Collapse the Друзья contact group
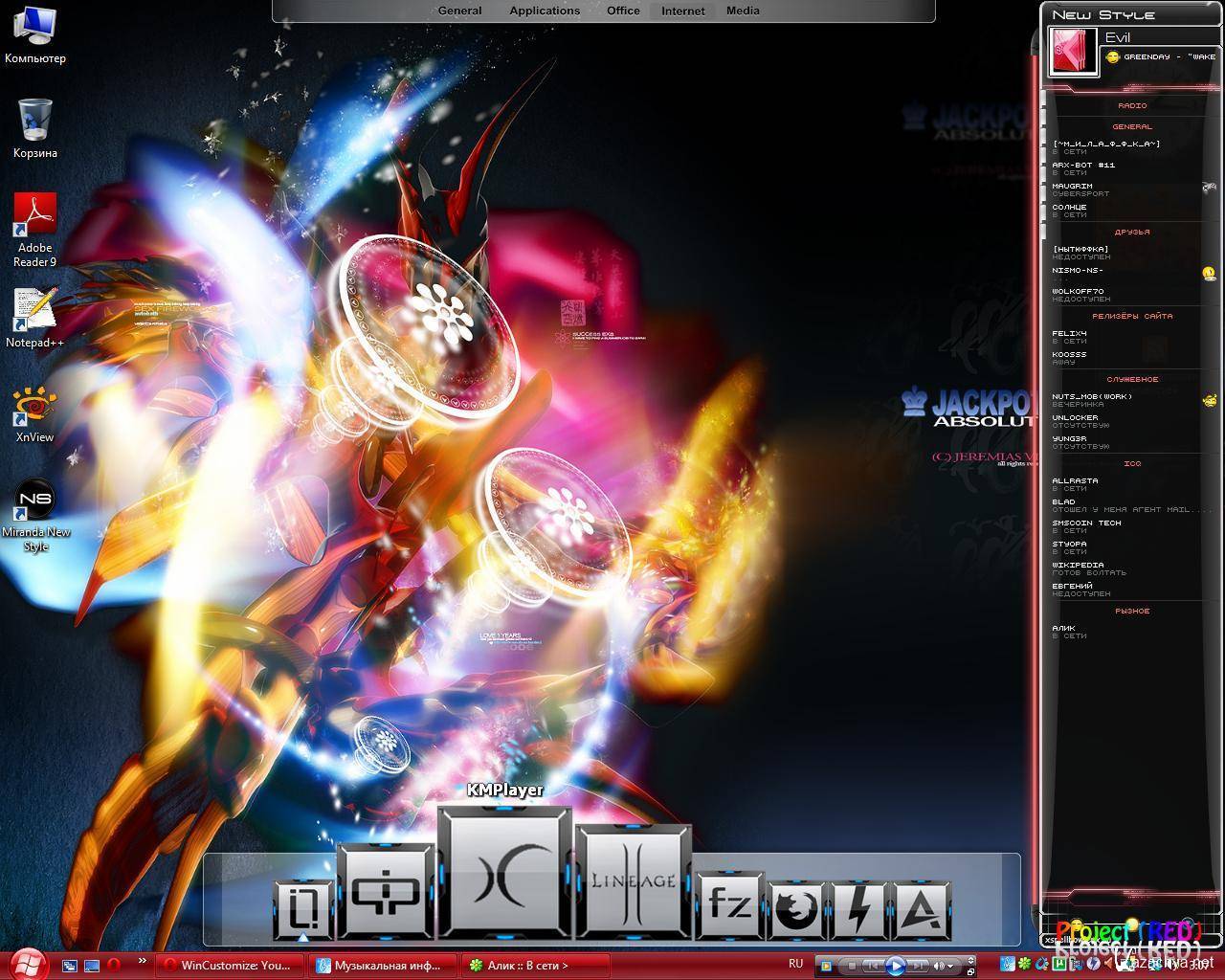Screen dimensions: 1225x980 pyautogui.click(x=1132, y=232)
